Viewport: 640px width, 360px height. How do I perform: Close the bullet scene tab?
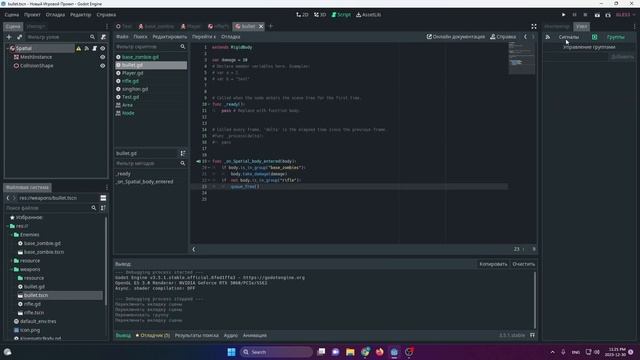pyautogui.click(x=261, y=27)
